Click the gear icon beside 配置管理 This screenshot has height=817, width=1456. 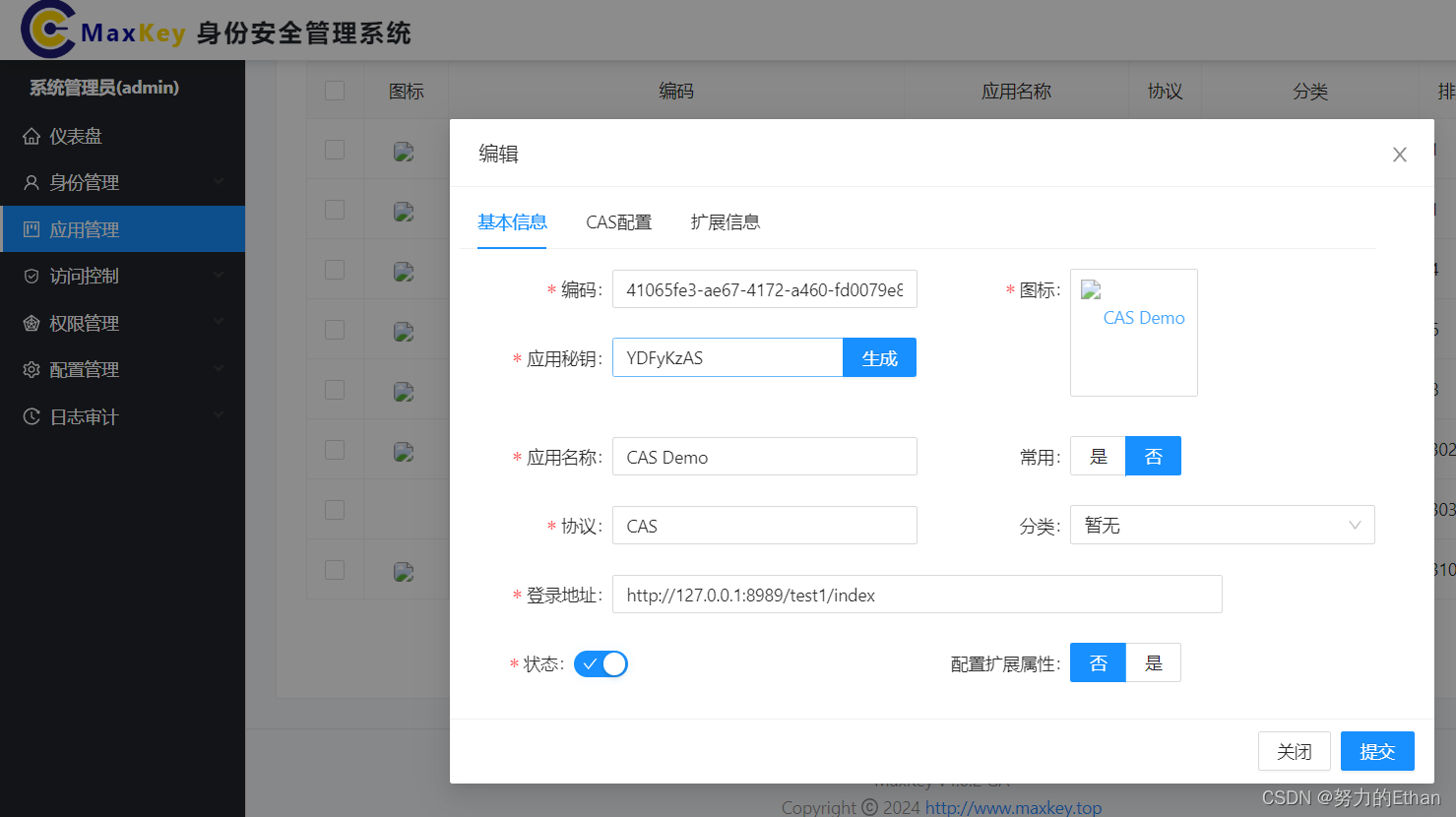[32, 369]
